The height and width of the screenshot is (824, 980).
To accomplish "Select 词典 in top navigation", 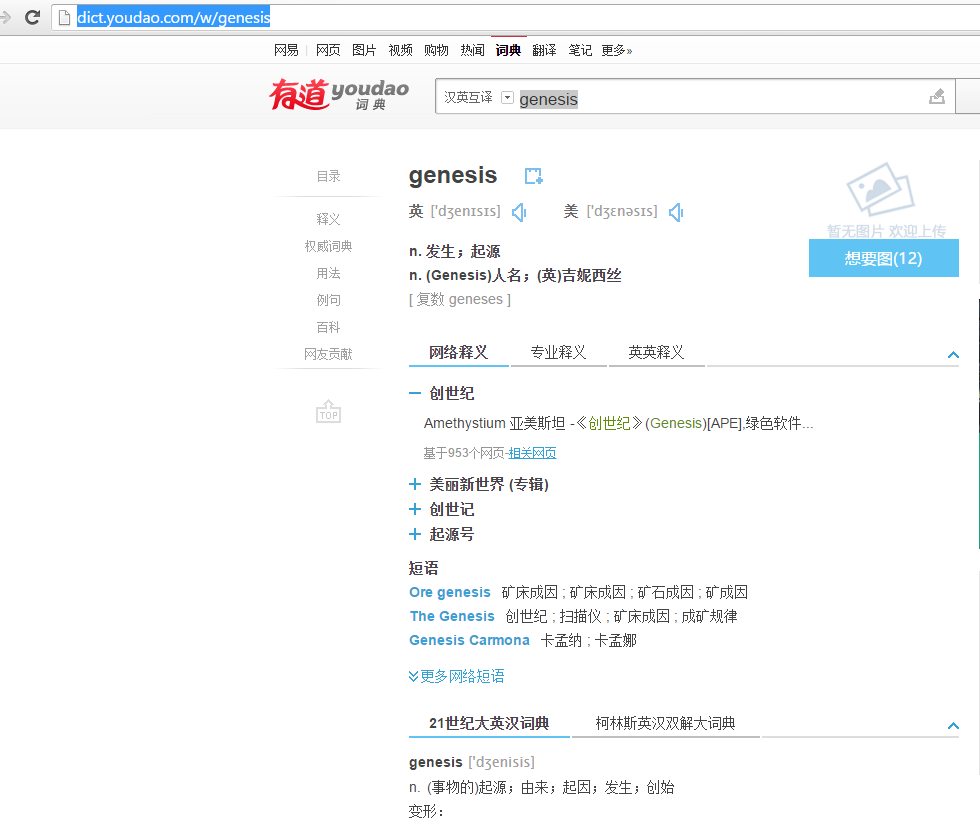I will (508, 50).
